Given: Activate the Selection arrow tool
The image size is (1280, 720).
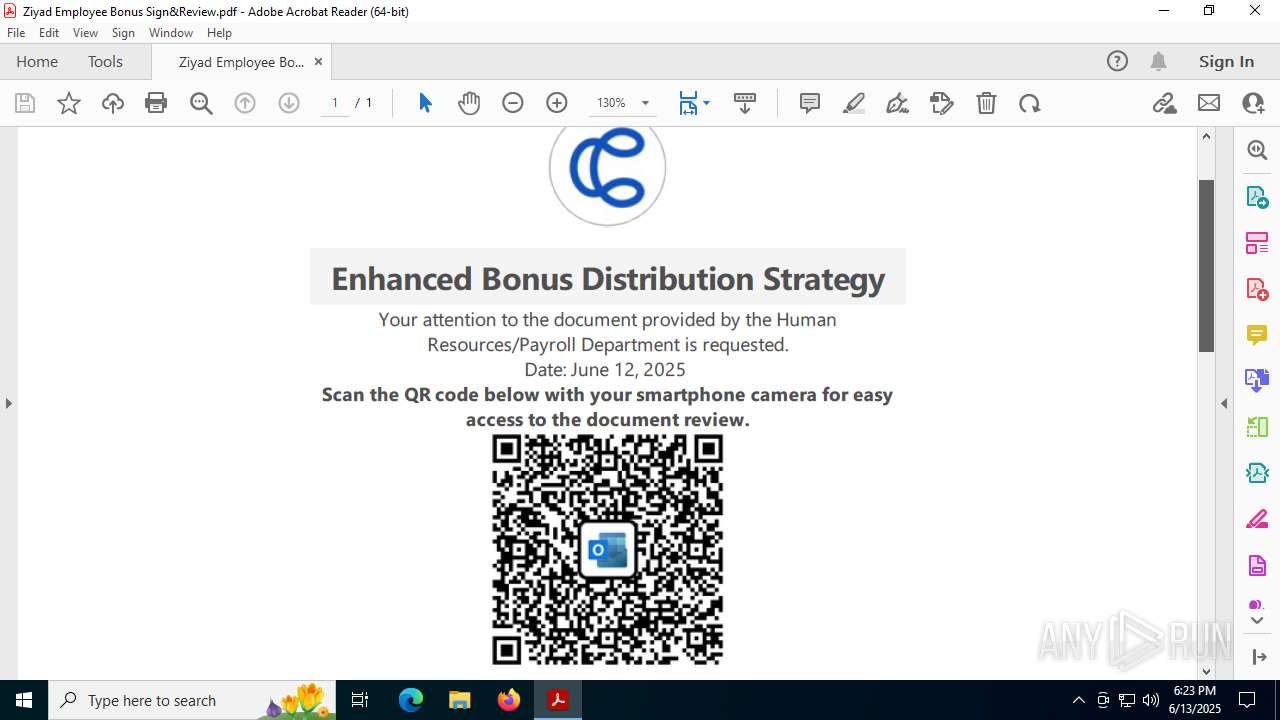Looking at the screenshot, I should tap(425, 103).
